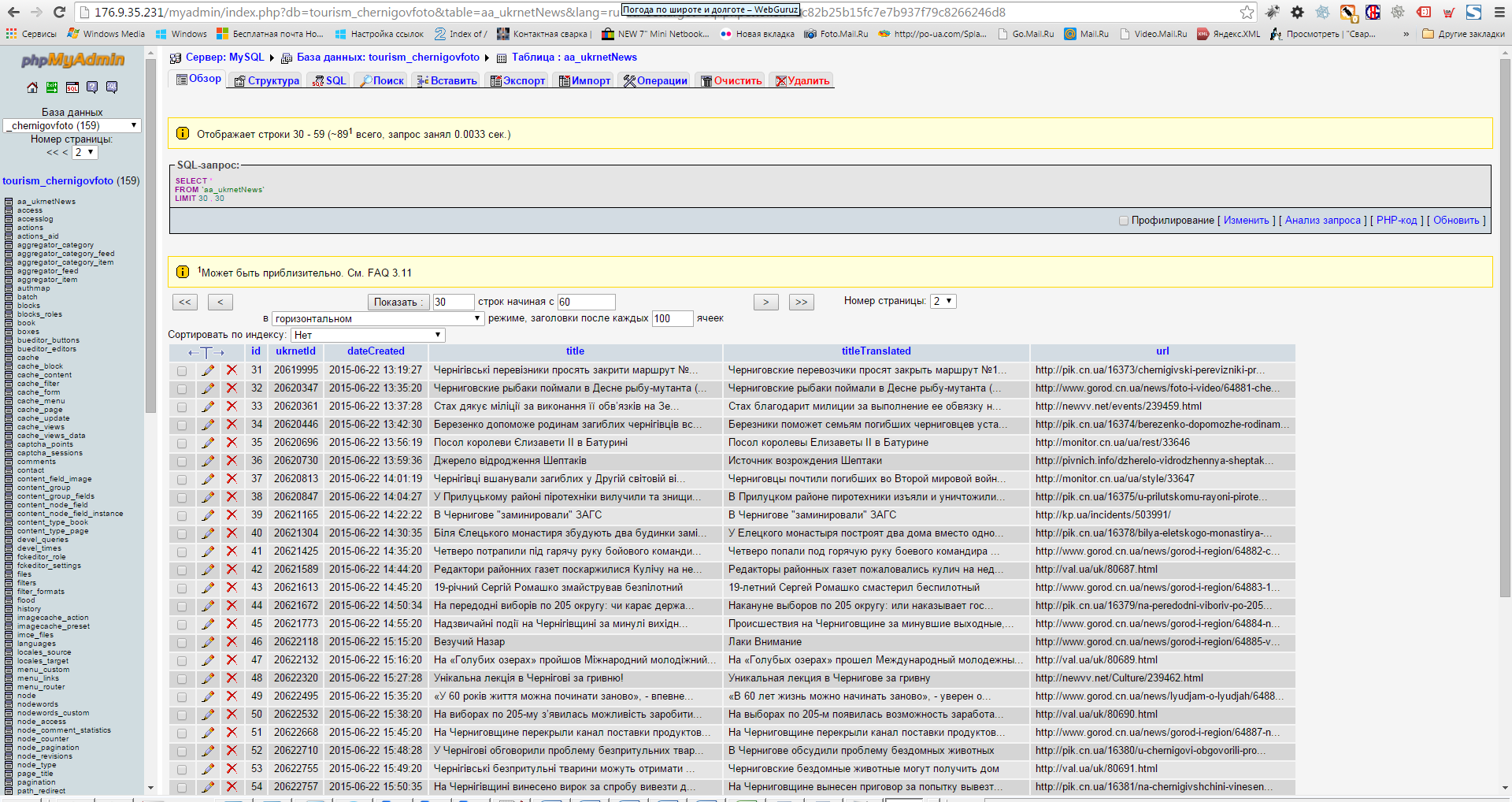1512x802 pixels.
Task: Open phpMyAdmin home icon
Action: pos(32,87)
